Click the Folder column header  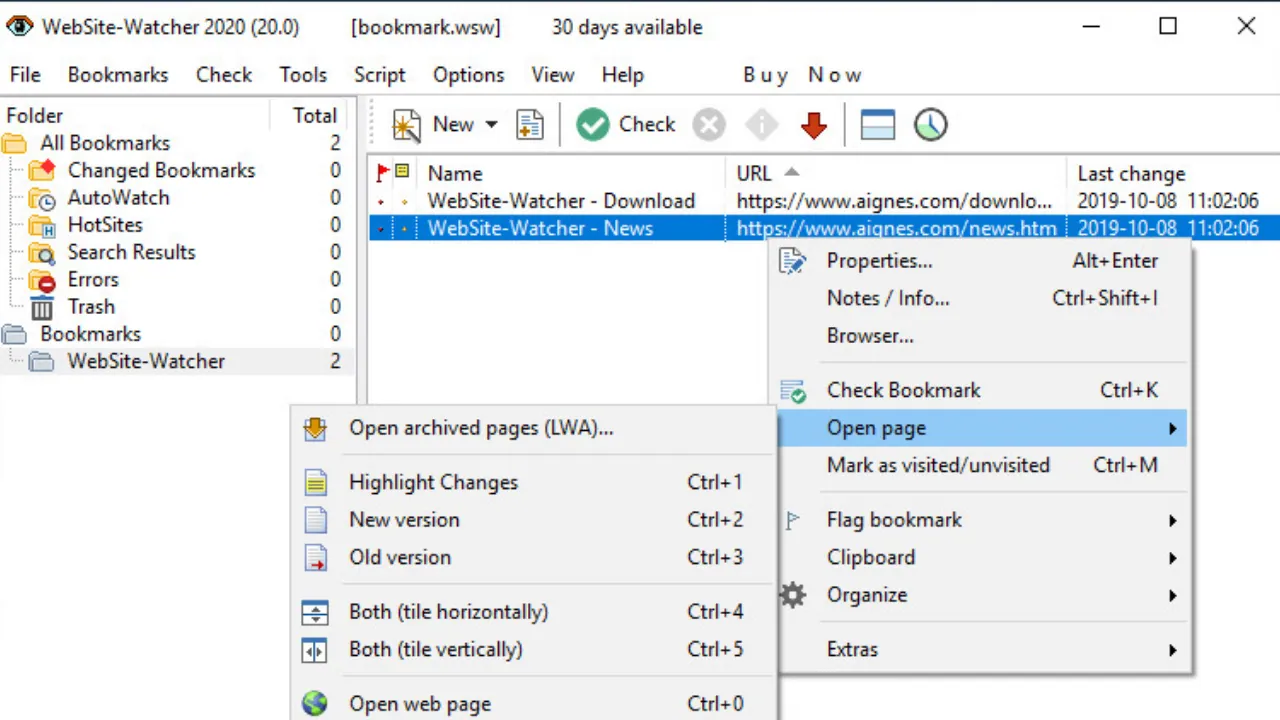[x=135, y=115]
